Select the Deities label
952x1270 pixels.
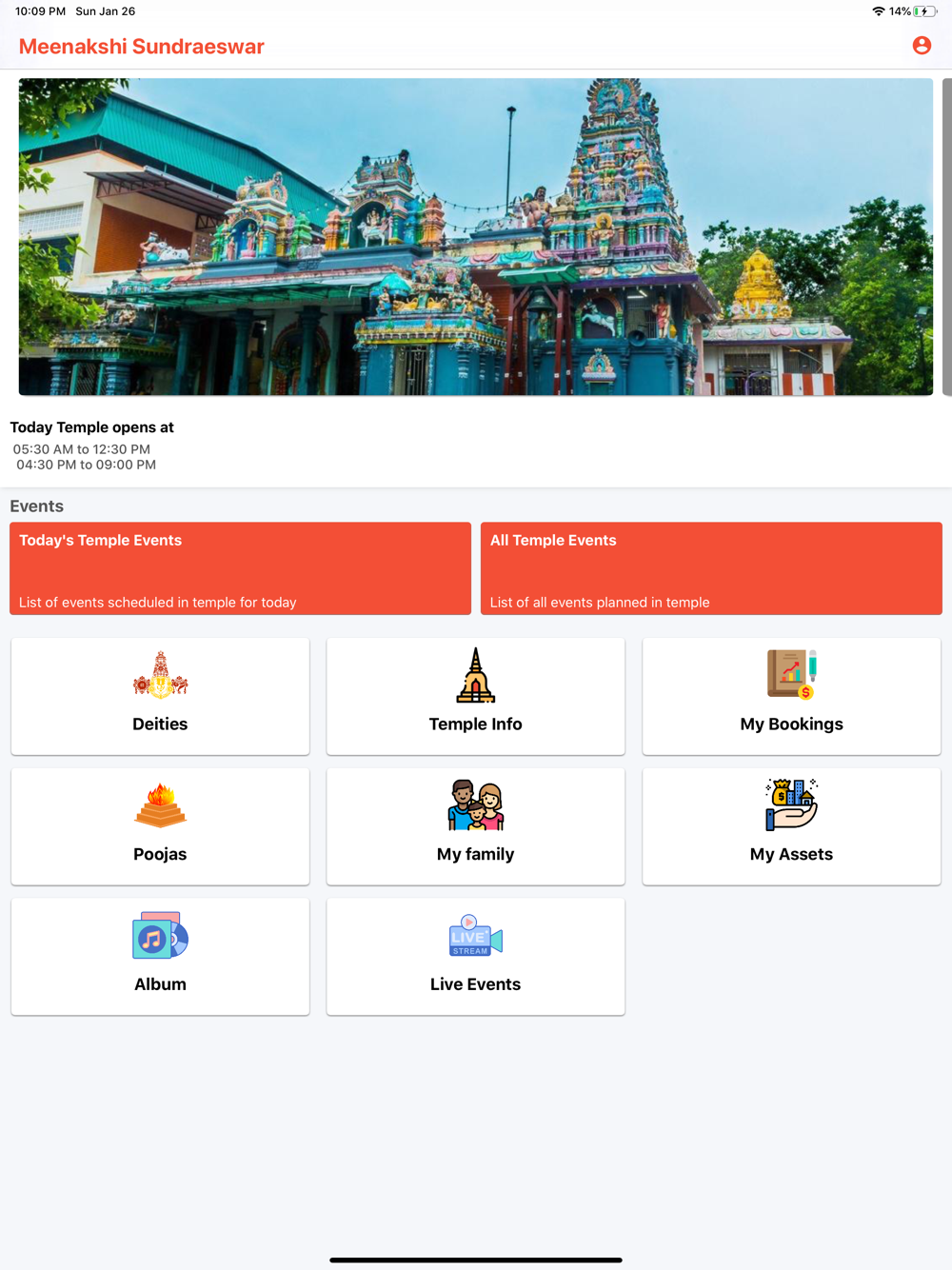coord(160,724)
